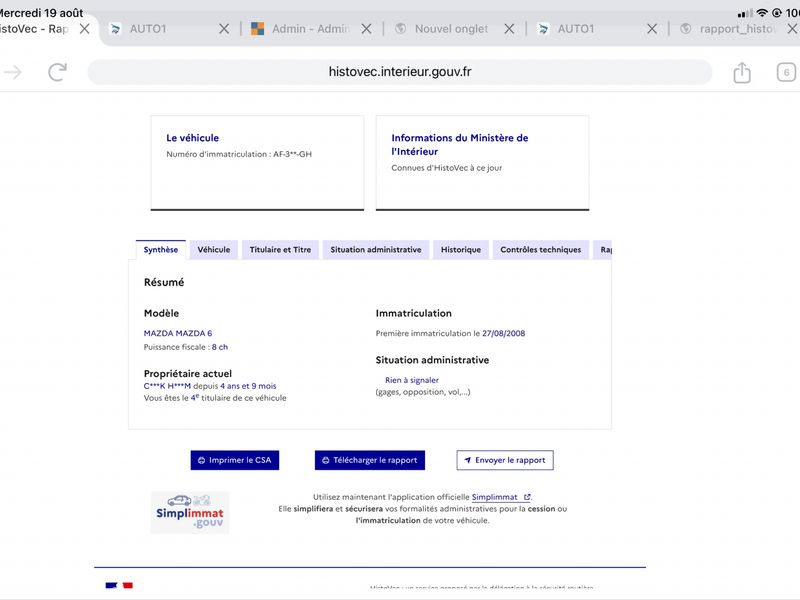Open the Informations du Ministère de l'Intérieur card
Viewport: 800px width, 600px height.
point(483,163)
